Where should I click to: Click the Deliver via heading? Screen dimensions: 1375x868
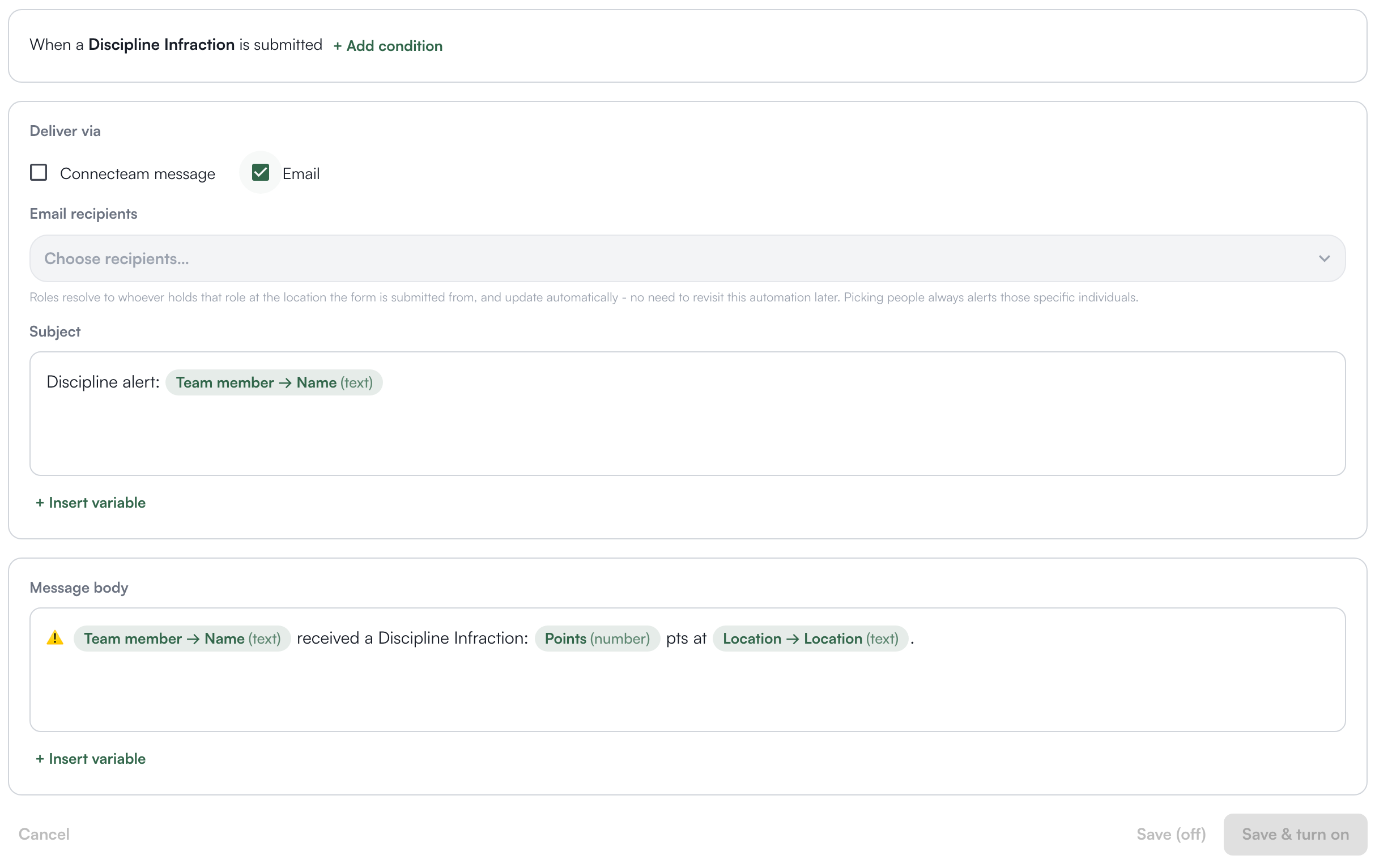(65, 131)
